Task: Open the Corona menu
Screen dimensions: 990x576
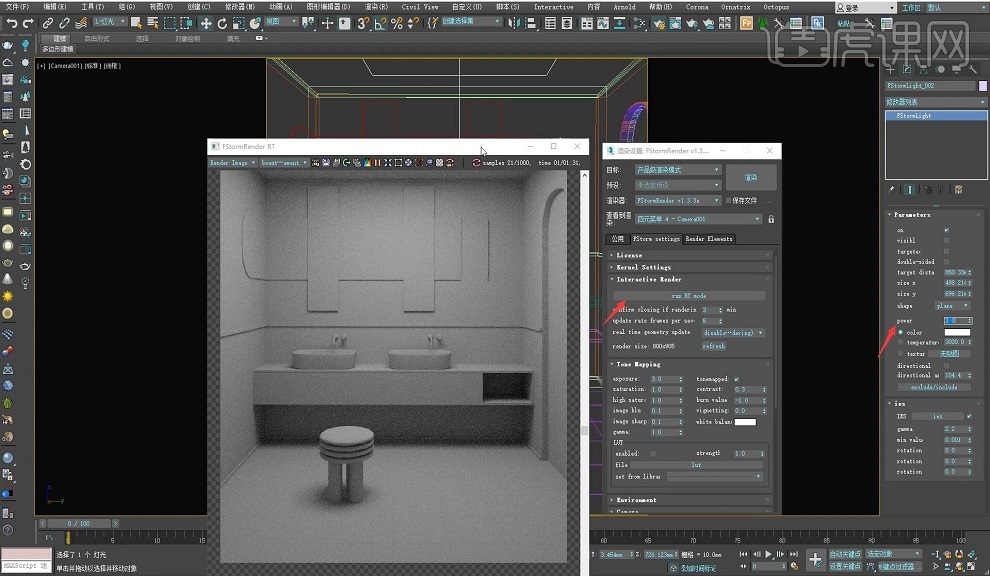Action: coord(696,7)
